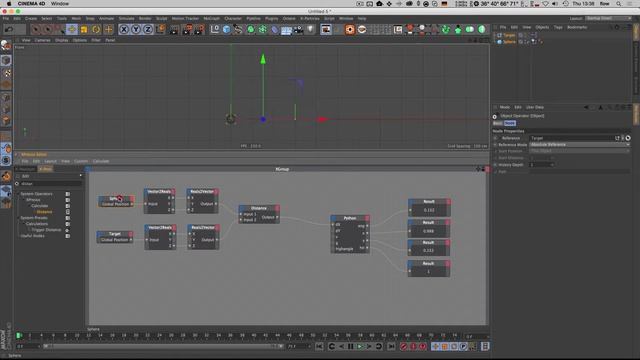Go to start of animation
This screenshot has width=640, height=360.
click(319, 347)
